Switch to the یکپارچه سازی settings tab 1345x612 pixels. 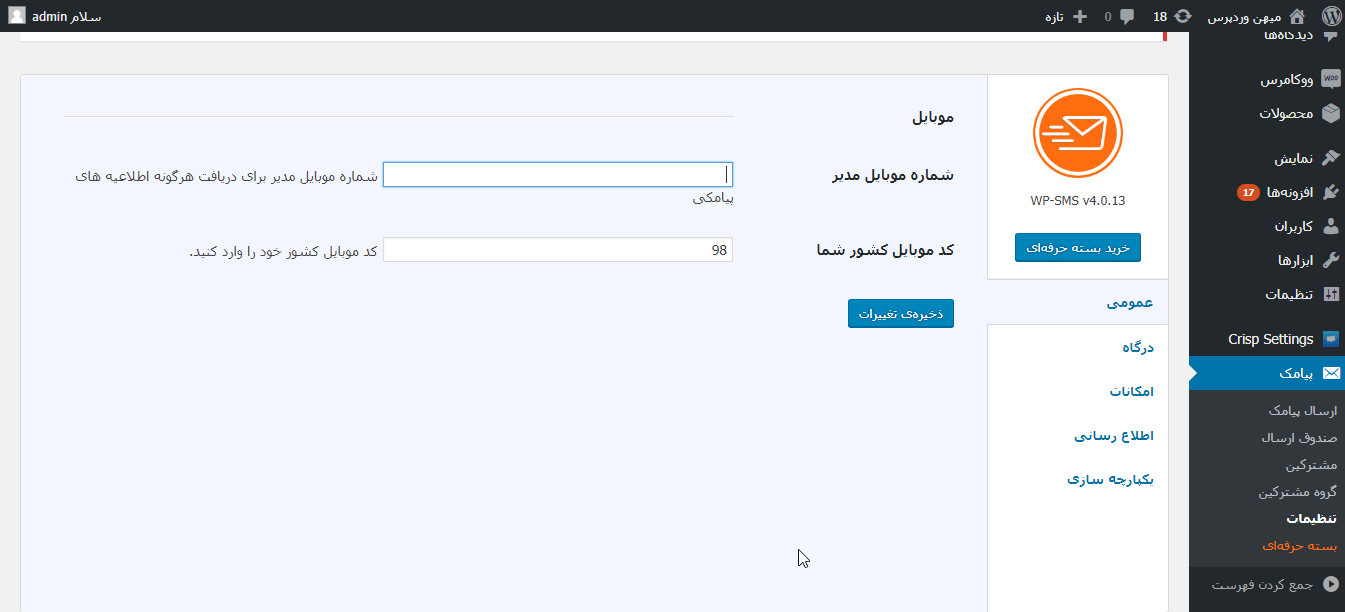1110,479
